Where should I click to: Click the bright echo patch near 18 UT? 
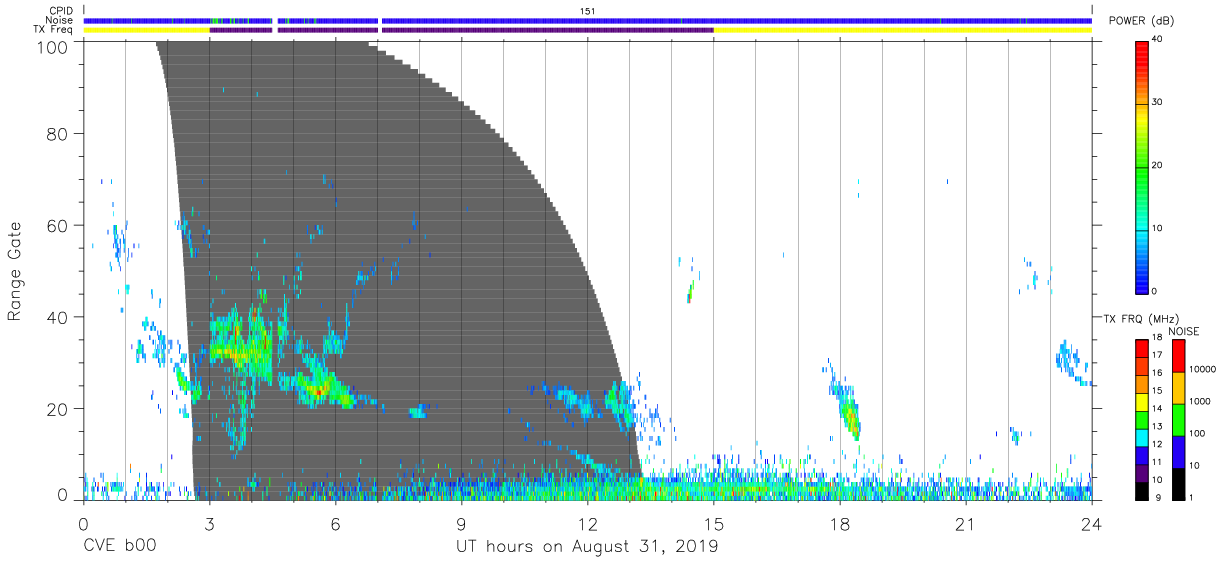850,414
